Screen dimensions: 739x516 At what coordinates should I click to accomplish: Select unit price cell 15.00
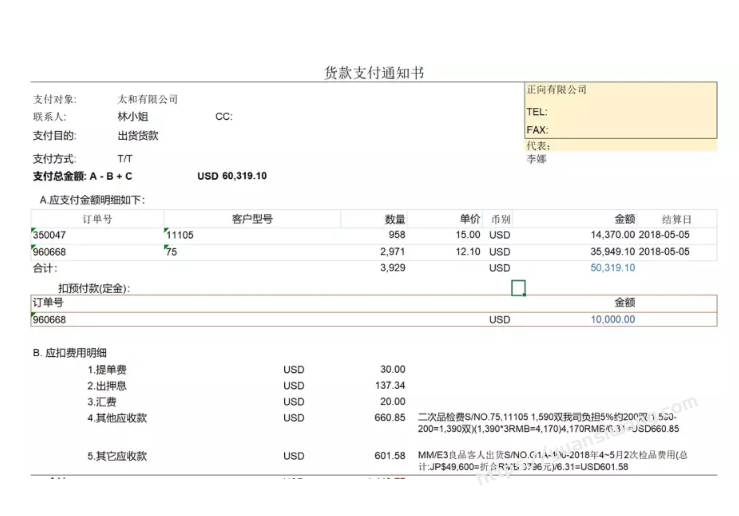click(x=468, y=235)
